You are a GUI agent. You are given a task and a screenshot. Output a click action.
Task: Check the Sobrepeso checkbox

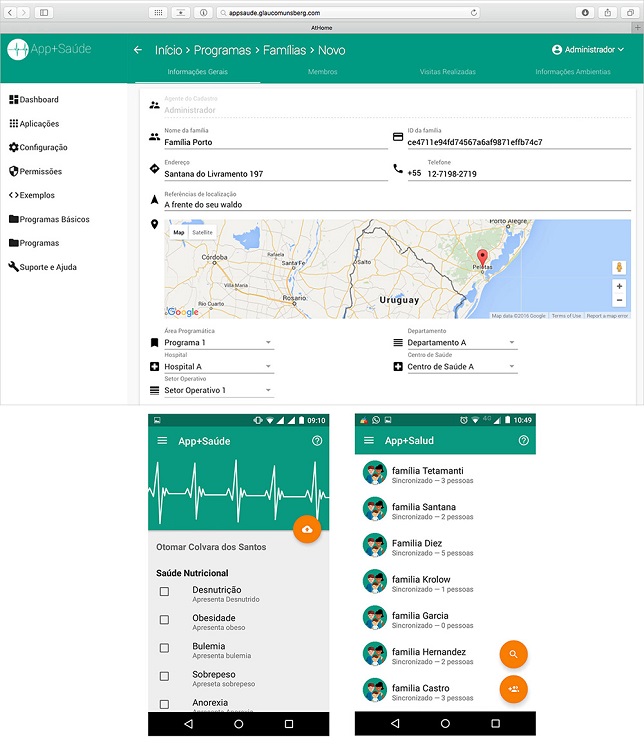pyautogui.click(x=164, y=676)
